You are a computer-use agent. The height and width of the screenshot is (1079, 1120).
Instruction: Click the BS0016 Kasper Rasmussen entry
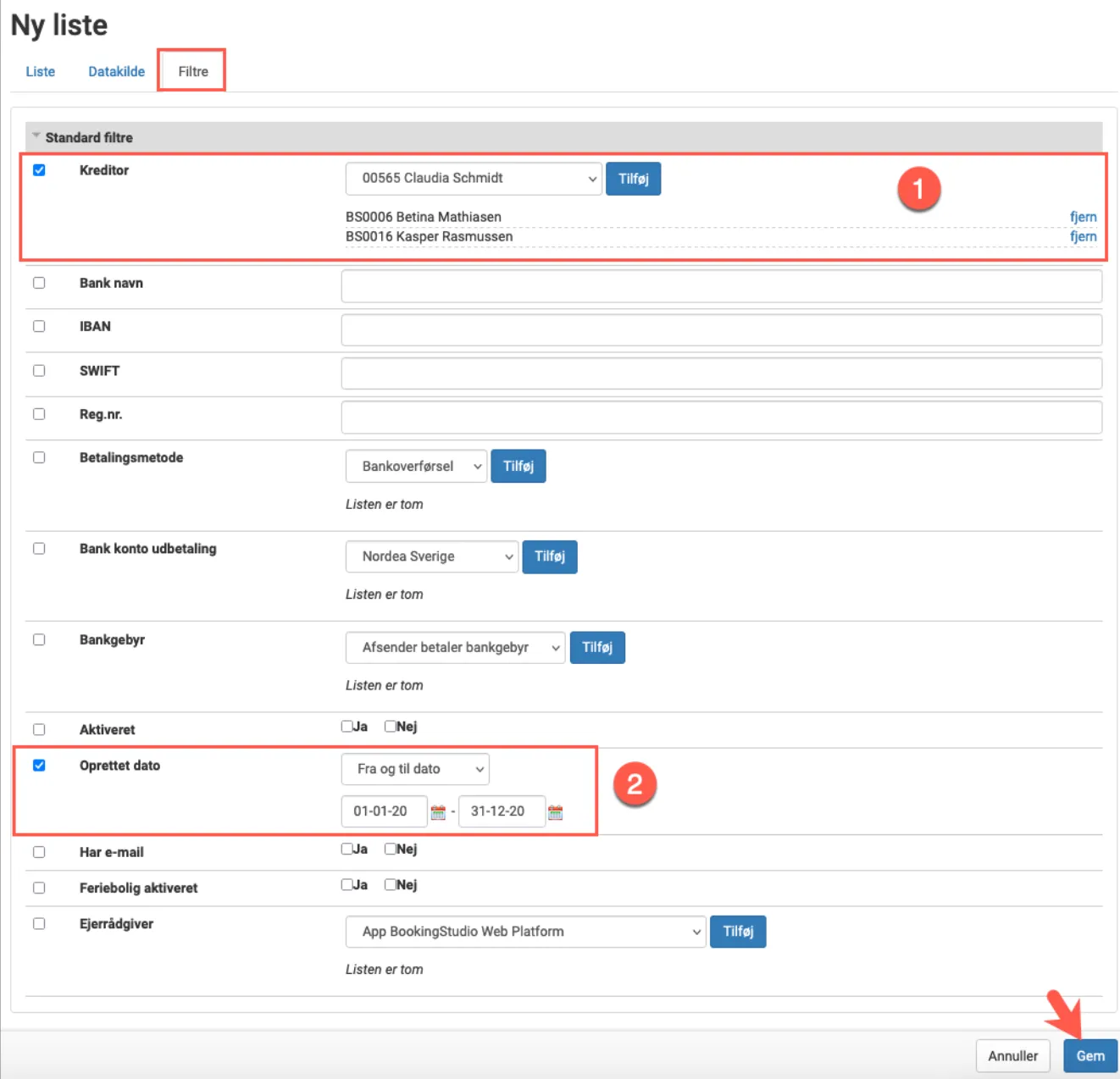(429, 236)
